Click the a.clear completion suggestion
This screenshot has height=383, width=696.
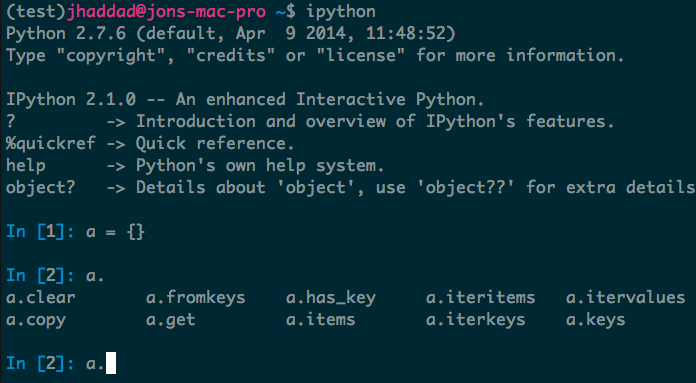tap(41, 297)
